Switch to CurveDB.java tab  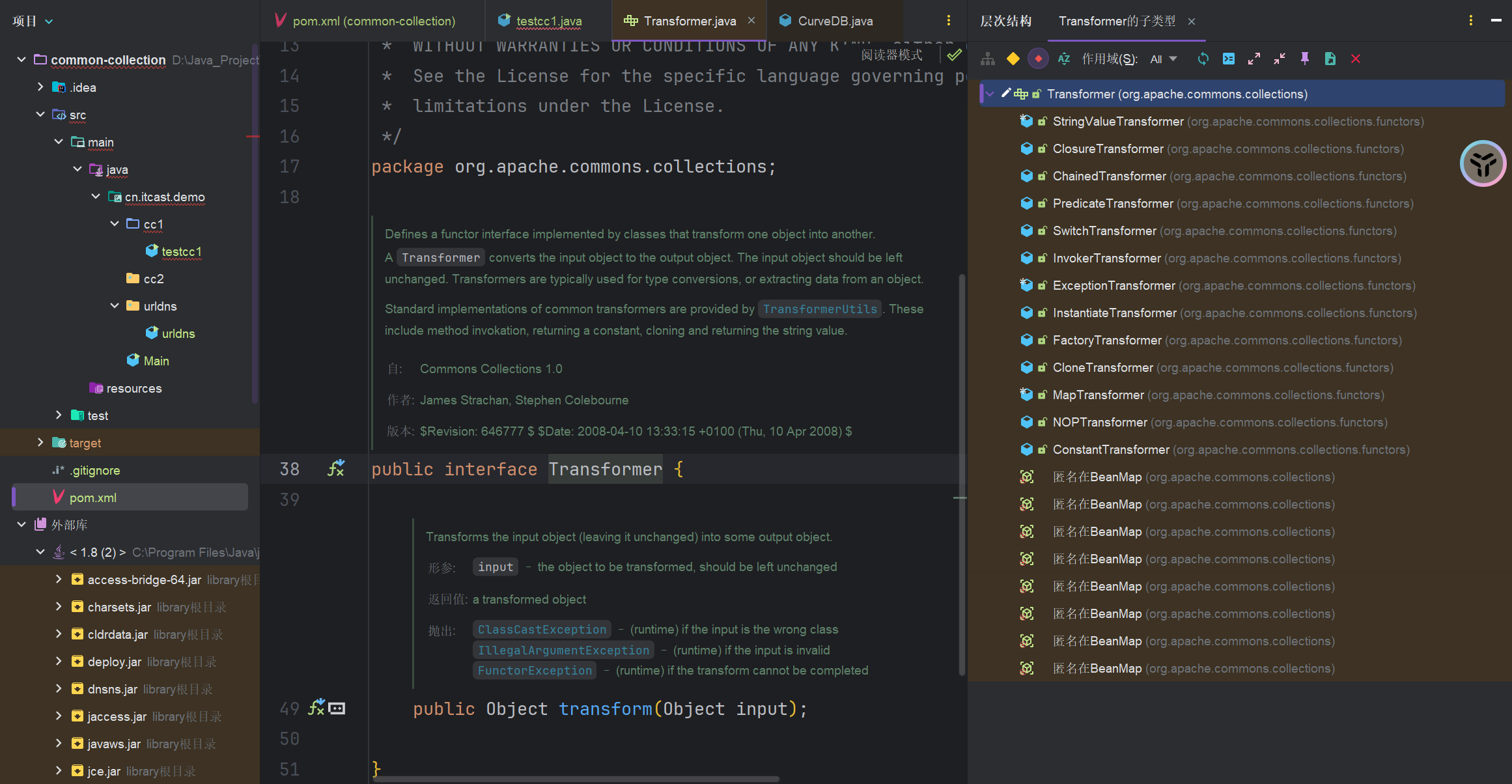pyautogui.click(x=835, y=21)
